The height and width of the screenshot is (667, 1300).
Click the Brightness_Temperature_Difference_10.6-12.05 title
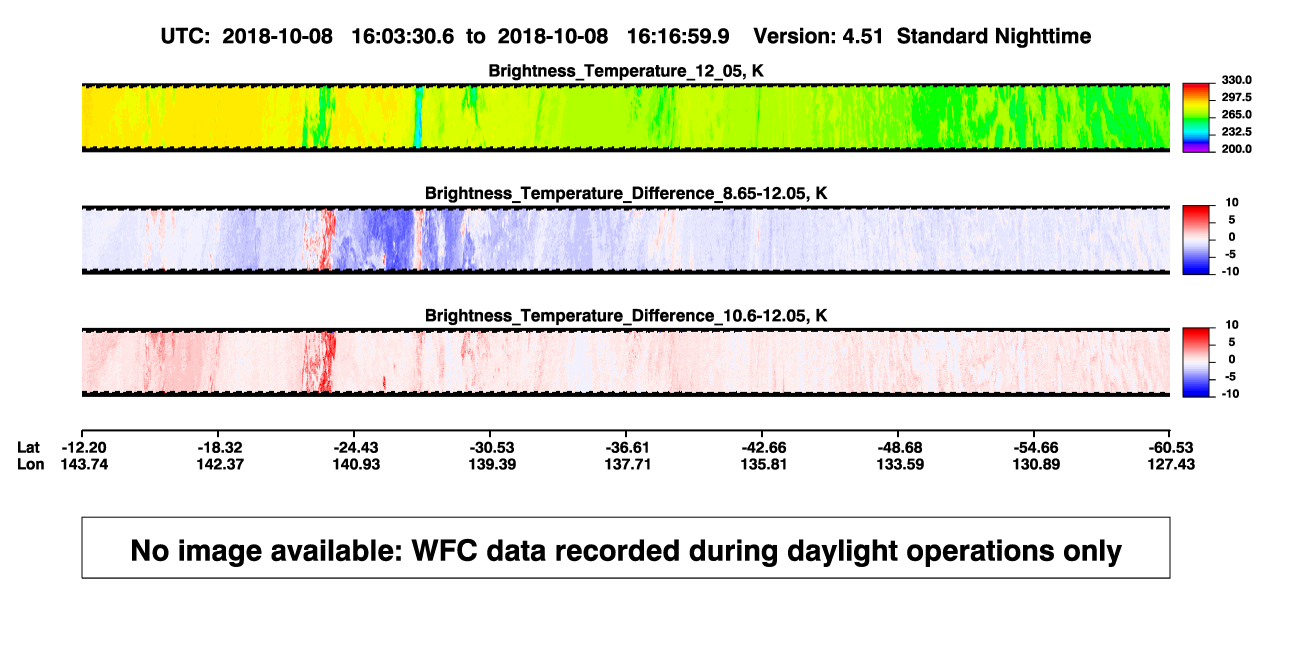(626, 316)
